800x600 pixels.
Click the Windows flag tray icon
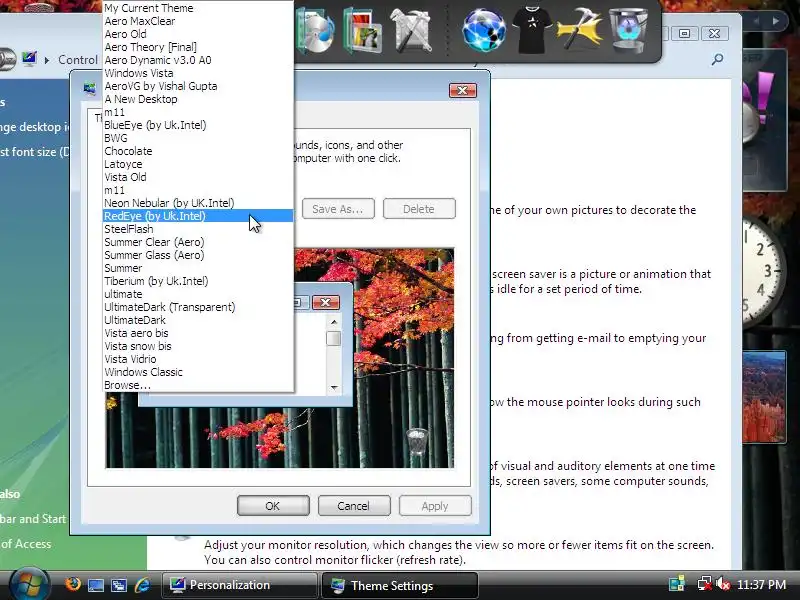pyautogui.click(x=677, y=584)
